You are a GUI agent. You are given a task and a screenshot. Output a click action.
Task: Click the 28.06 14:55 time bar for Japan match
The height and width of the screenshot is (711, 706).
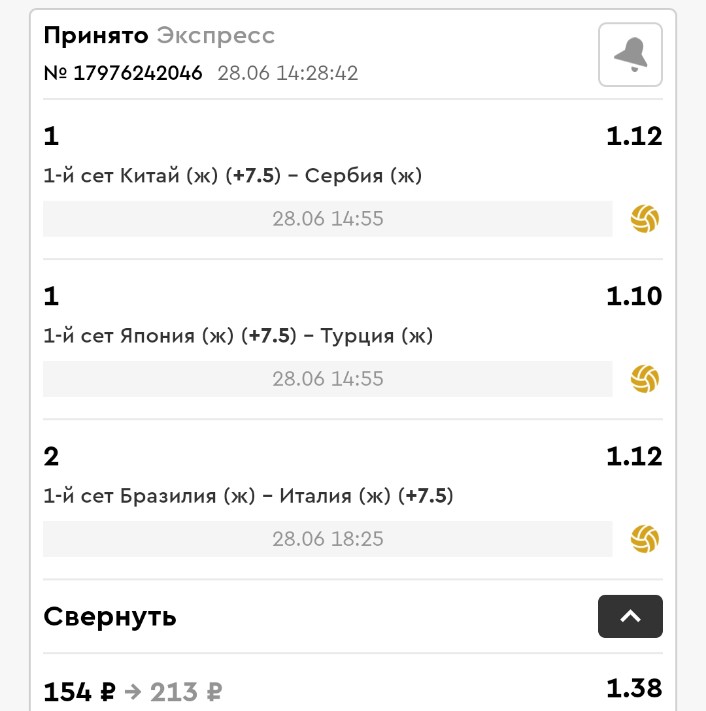point(327,379)
